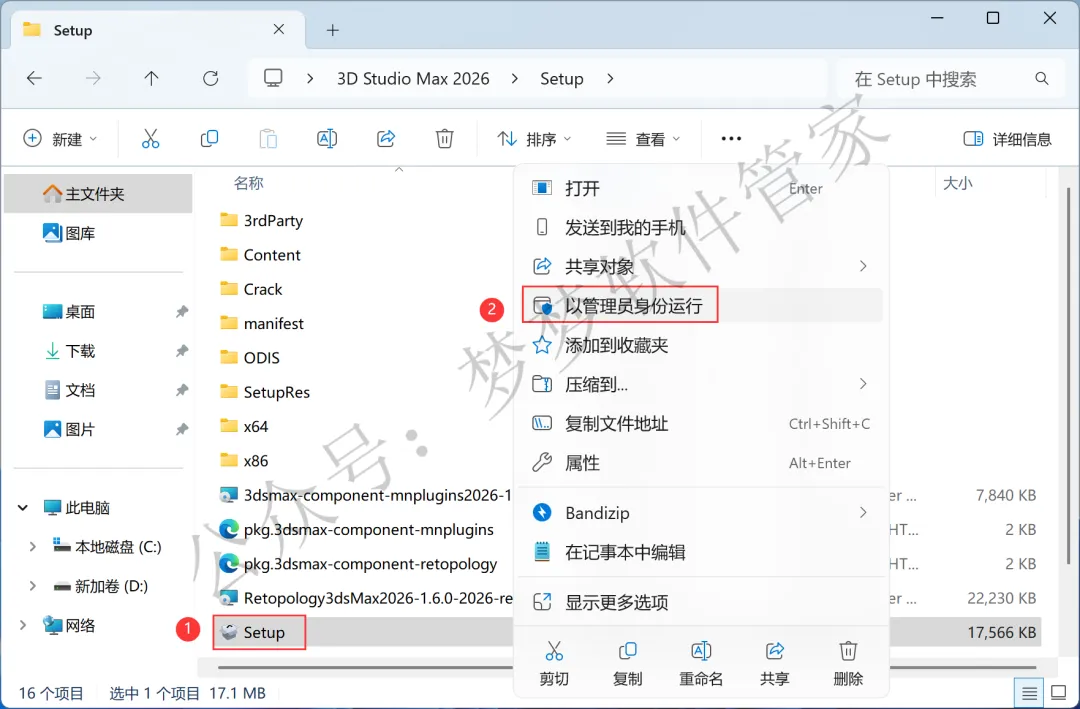Go back with the left arrow
Viewport: 1080px width, 709px height.
point(34,79)
